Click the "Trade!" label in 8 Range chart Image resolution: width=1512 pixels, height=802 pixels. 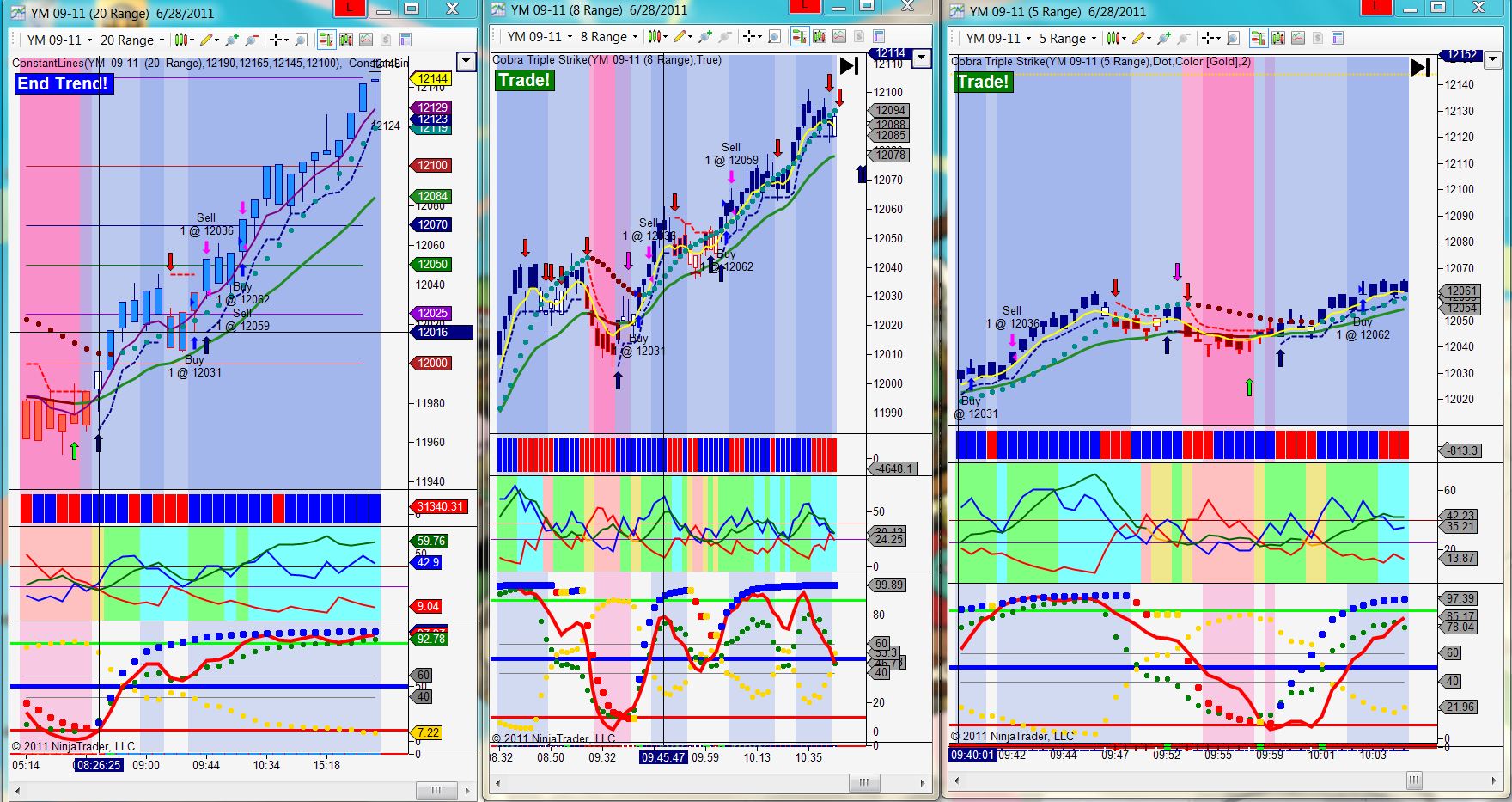524,80
